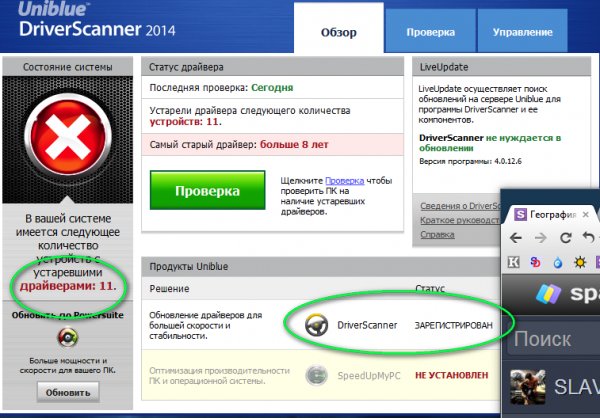Go forward in the browser window
The image size is (600, 418).
pyautogui.click(x=541, y=238)
